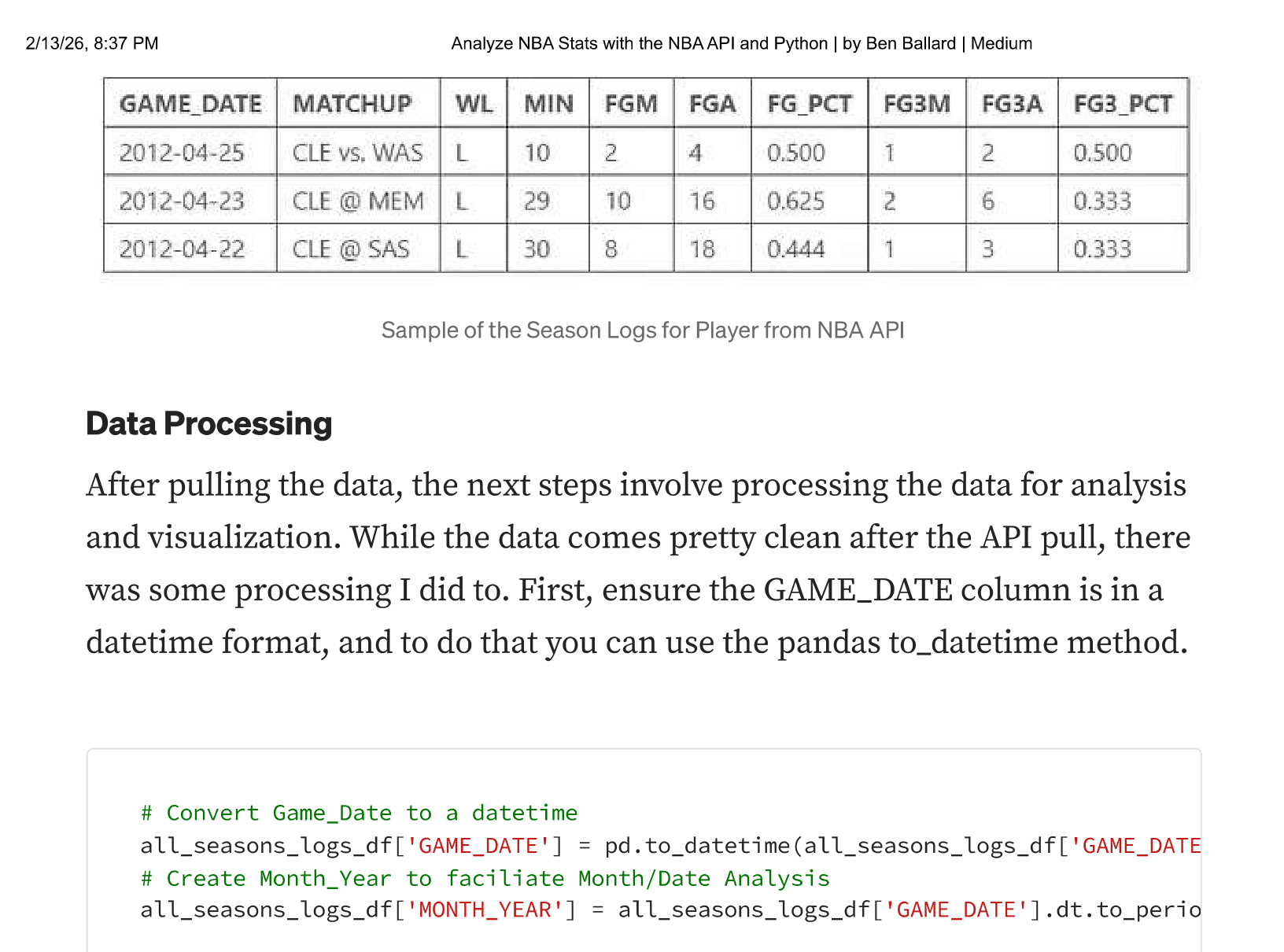Image resolution: width=1284 pixels, height=952 pixels.
Task: Click the 2012-04-25 date cell
Action: (x=182, y=153)
